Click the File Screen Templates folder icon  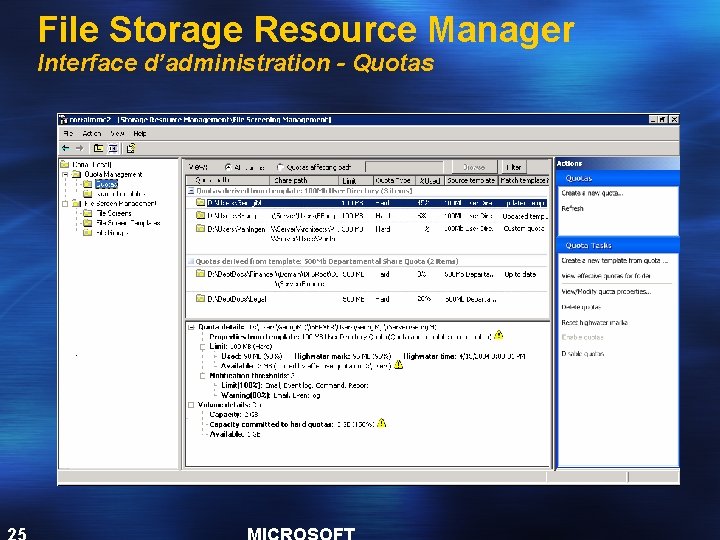click(88, 223)
